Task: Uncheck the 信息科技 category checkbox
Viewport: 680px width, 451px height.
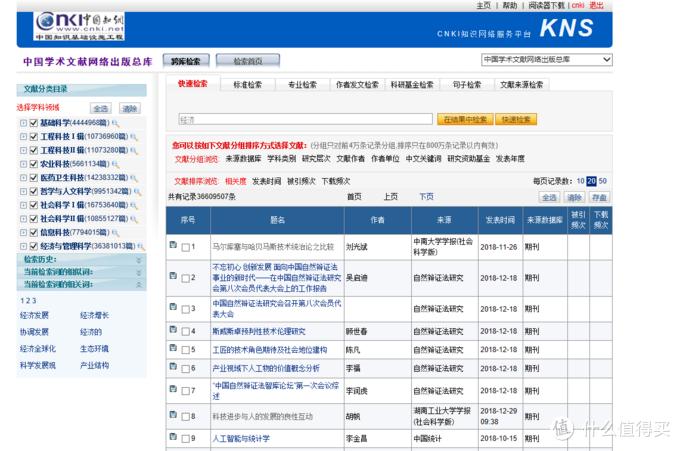Action: 34,232
